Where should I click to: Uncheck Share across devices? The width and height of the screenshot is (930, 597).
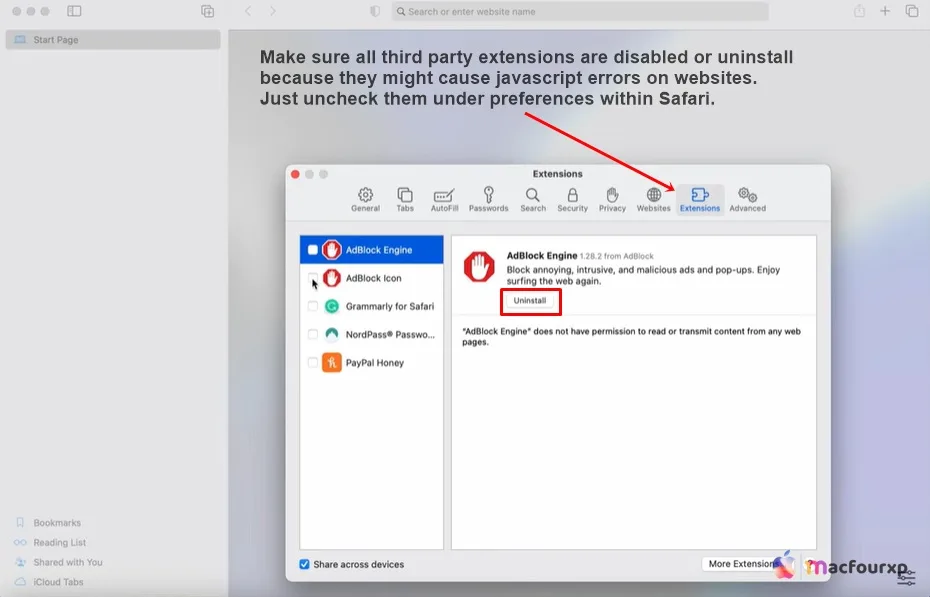304,564
